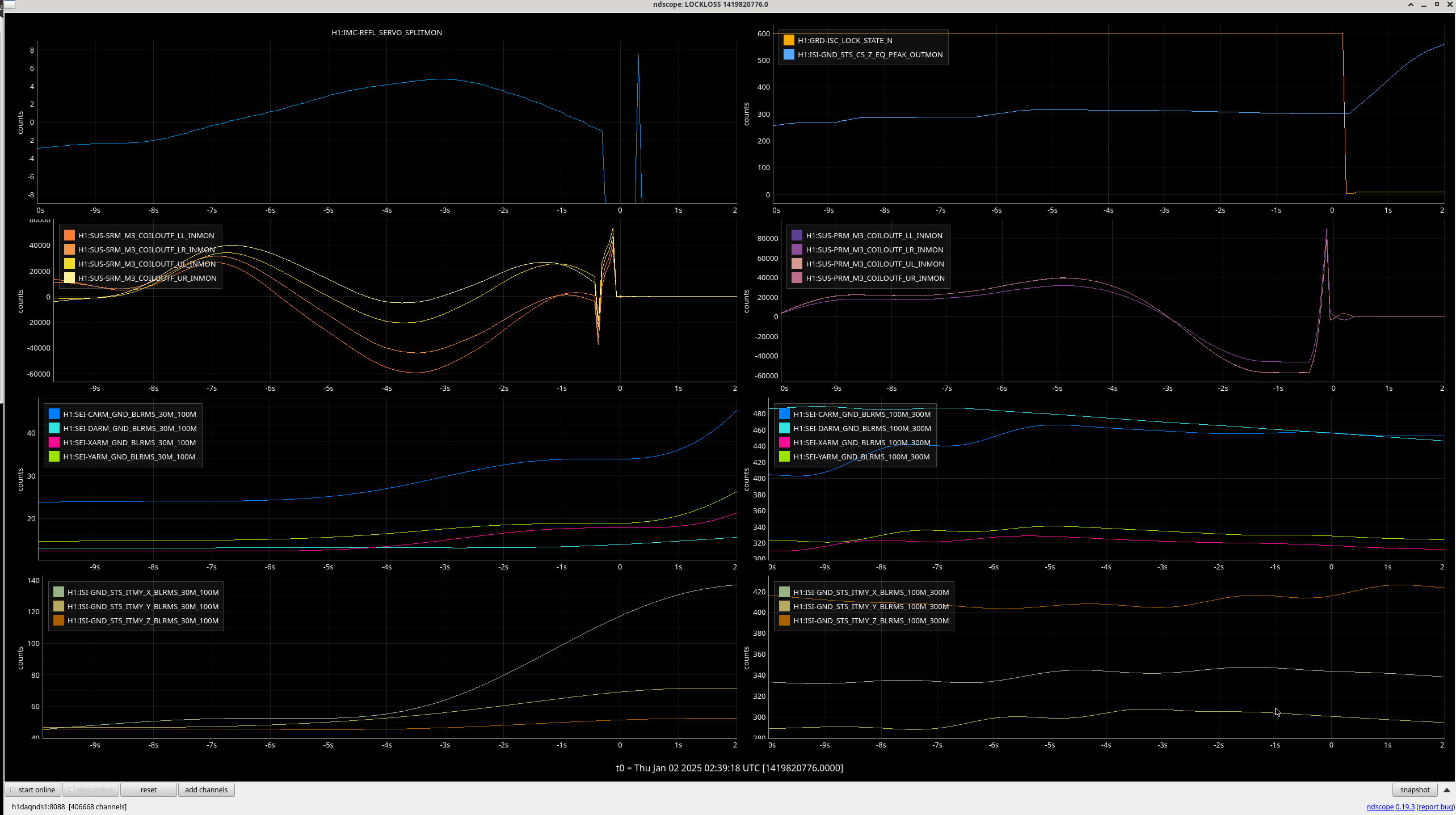Click ITMY_X_BLRMS_30M_100M legend swatch

click(58, 592)
